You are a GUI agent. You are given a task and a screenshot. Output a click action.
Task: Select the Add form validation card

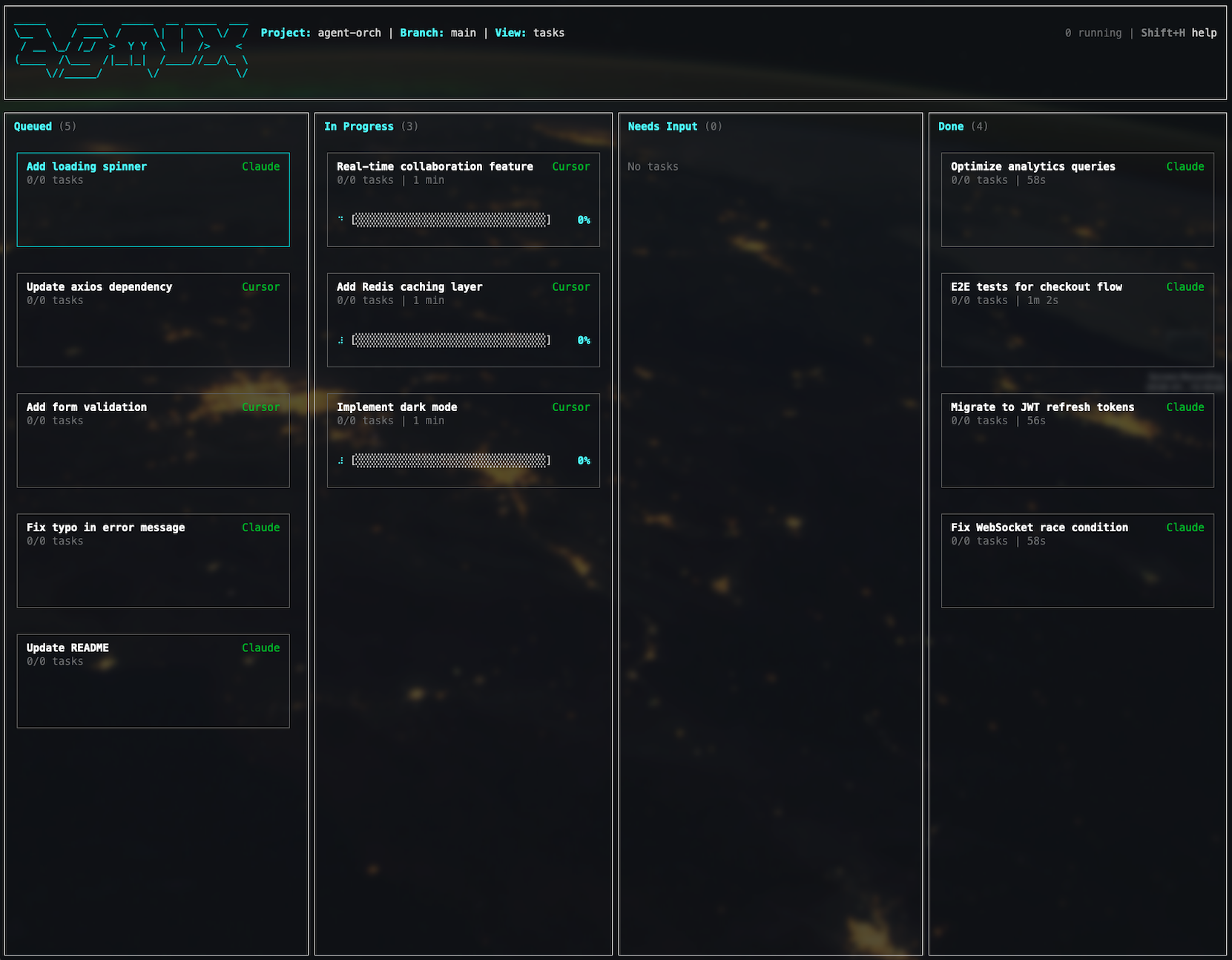tap(153, 440)
